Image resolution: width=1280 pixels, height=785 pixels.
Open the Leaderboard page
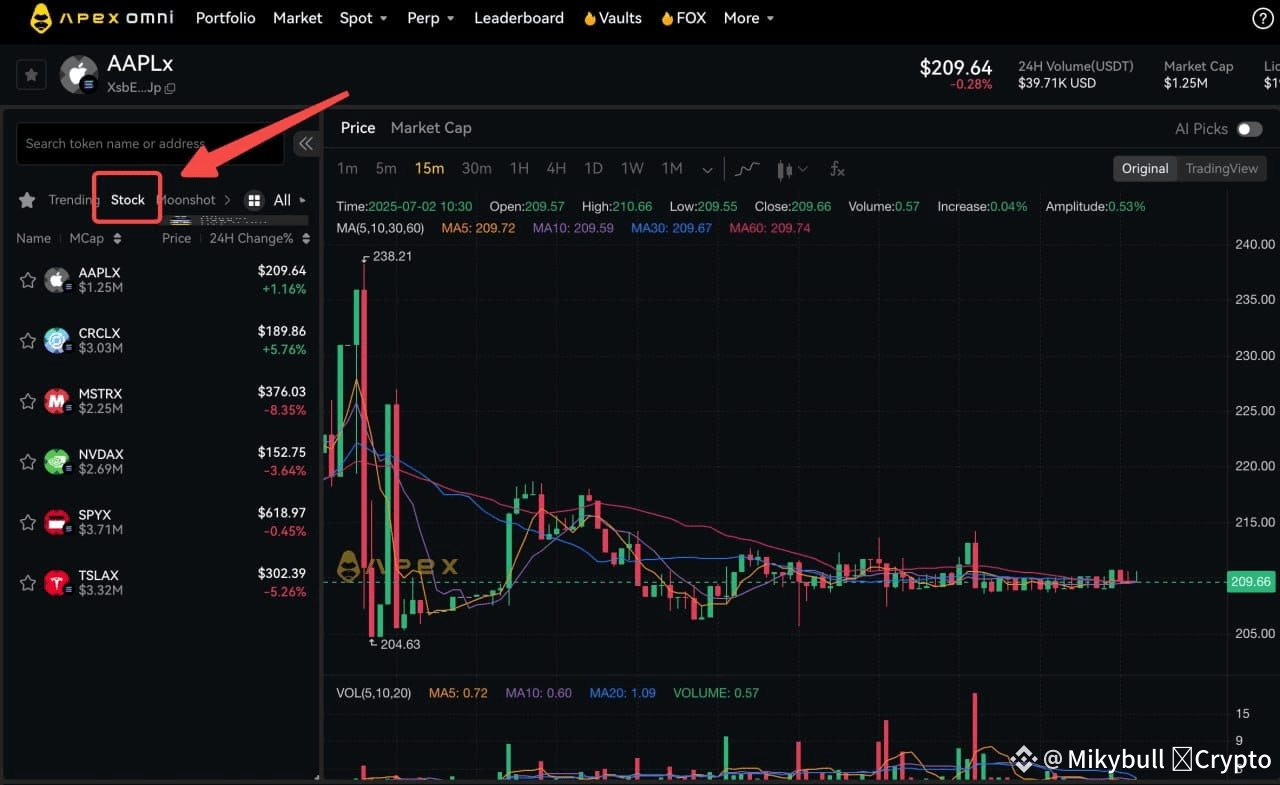pos(519,18)
